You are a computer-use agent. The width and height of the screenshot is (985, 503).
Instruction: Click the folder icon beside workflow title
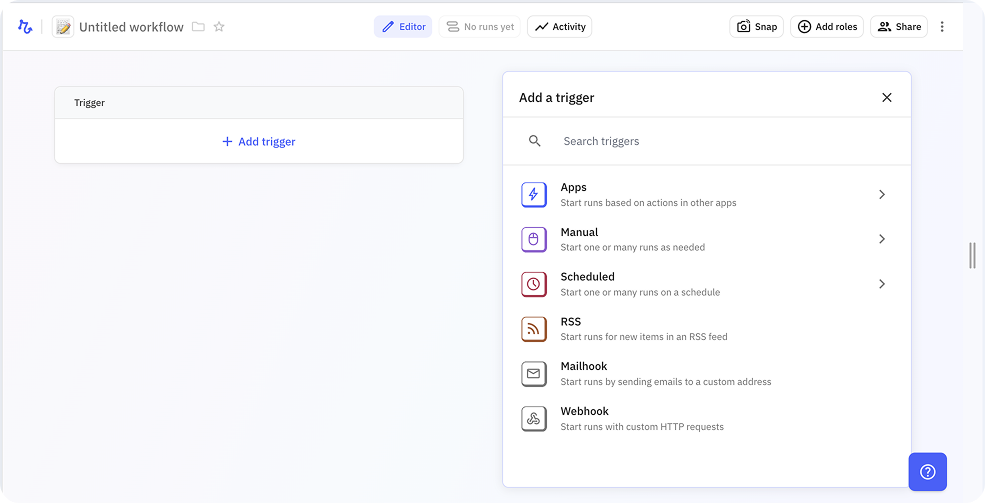(199, 27)
